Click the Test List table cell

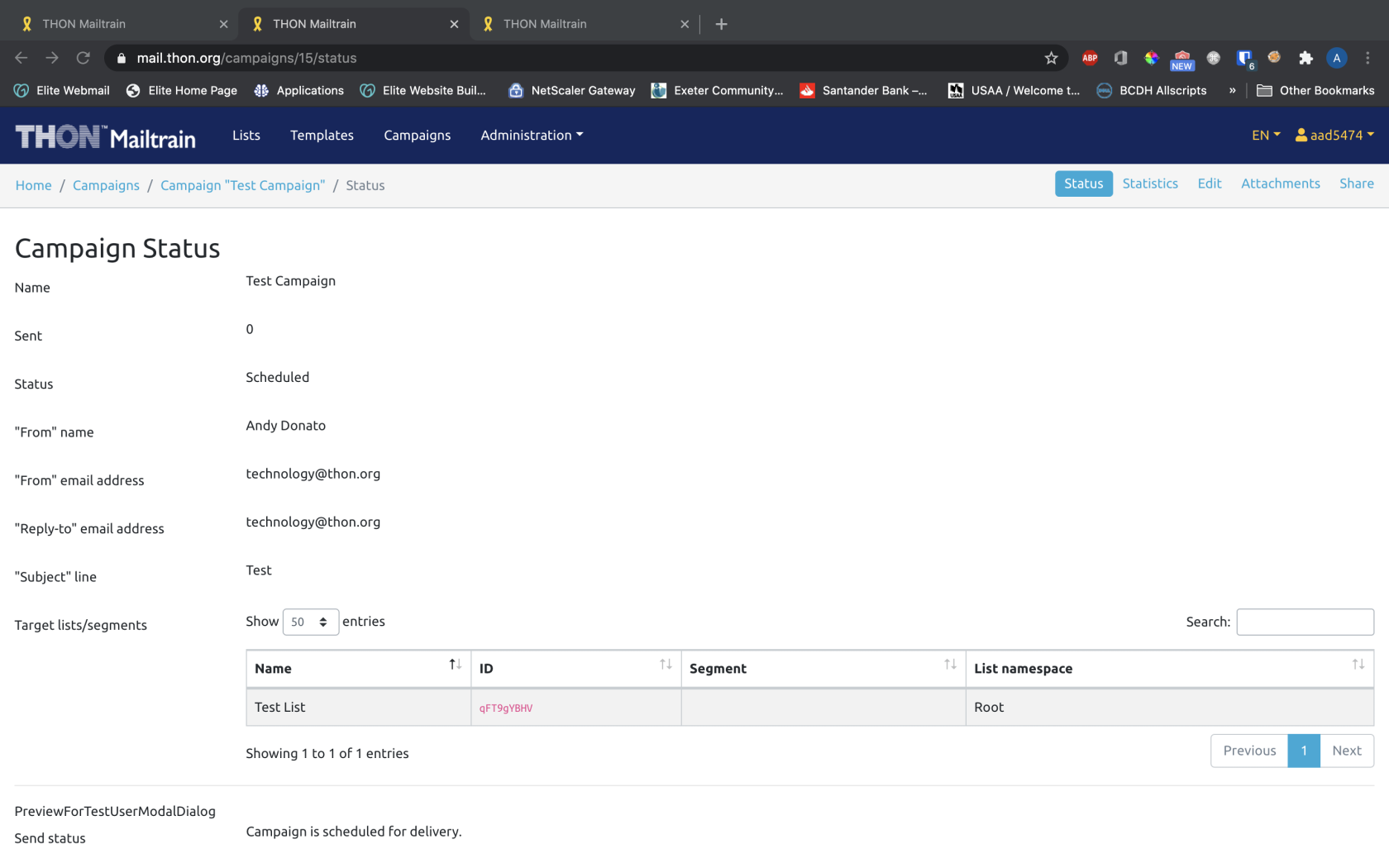click(x=359, y=708)
